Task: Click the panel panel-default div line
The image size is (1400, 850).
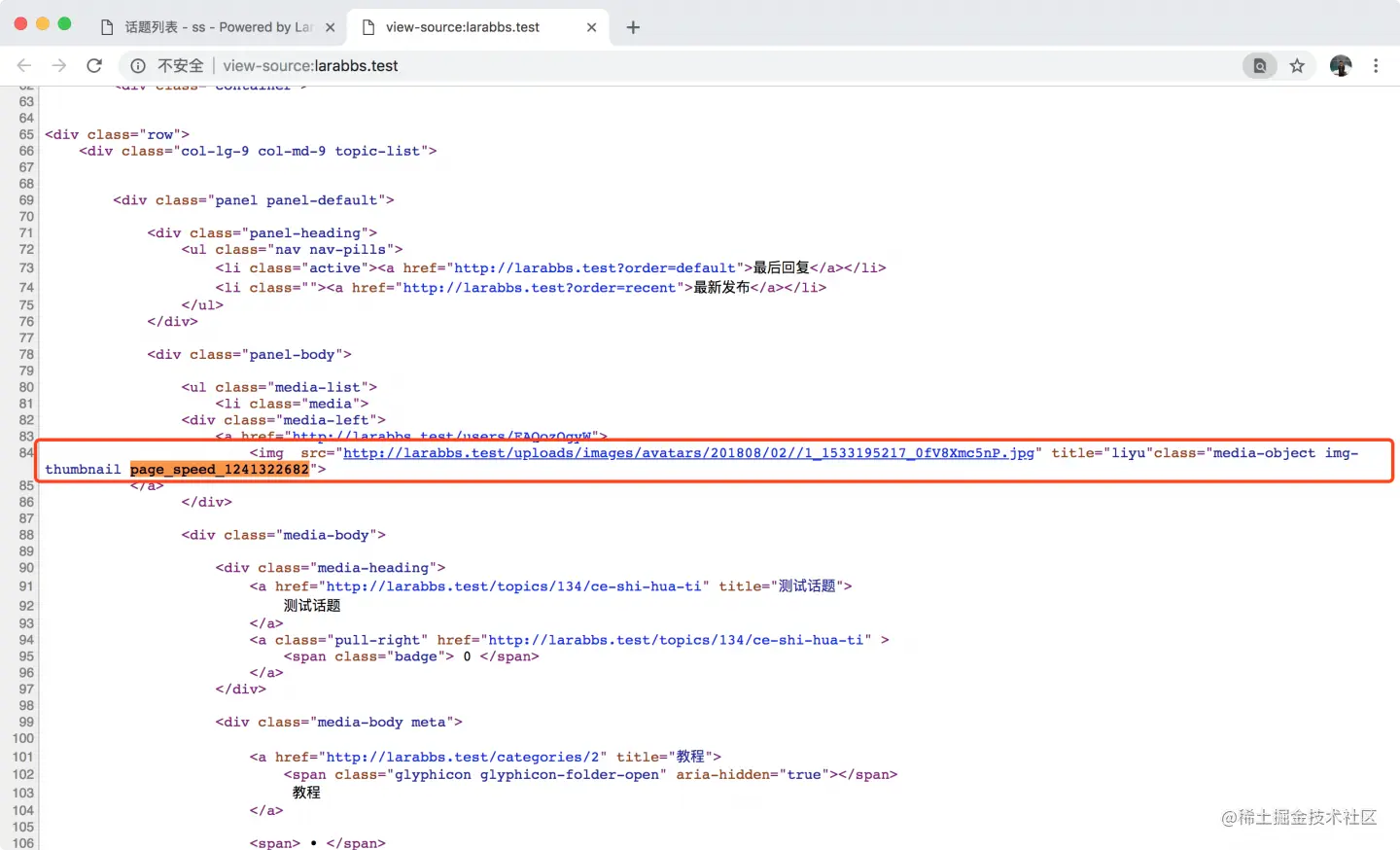Action: pos(253,199)
